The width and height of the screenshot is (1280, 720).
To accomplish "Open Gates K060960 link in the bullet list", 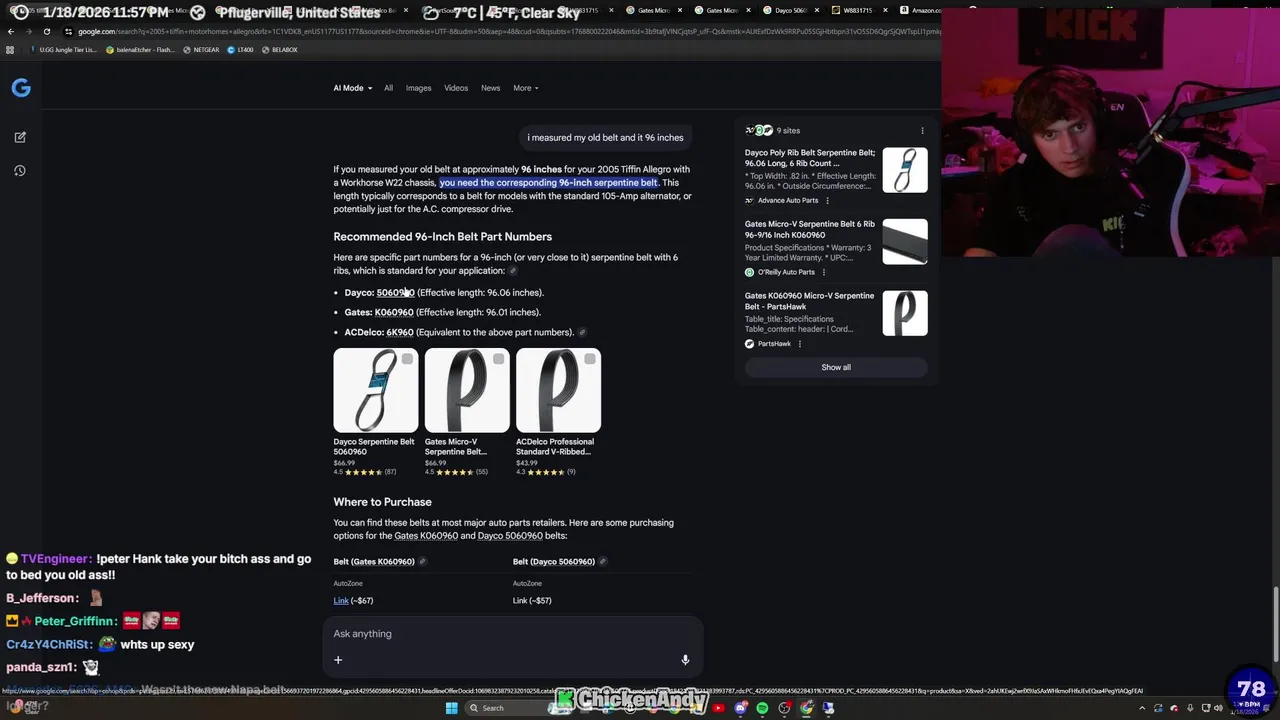I will pyautogui.click(x=394, y=312).
